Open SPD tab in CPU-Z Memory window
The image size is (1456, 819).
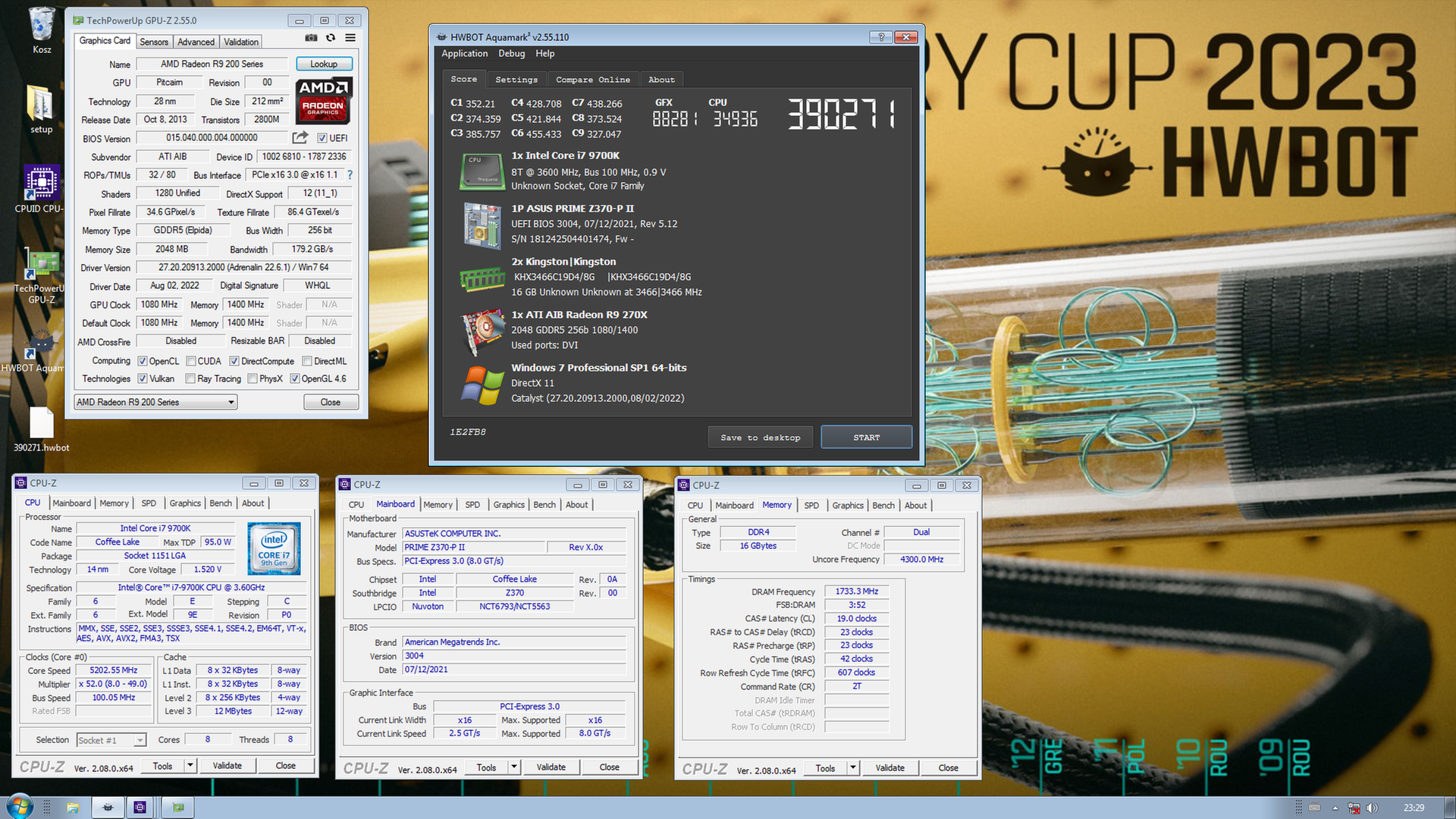tap(811, 505)
